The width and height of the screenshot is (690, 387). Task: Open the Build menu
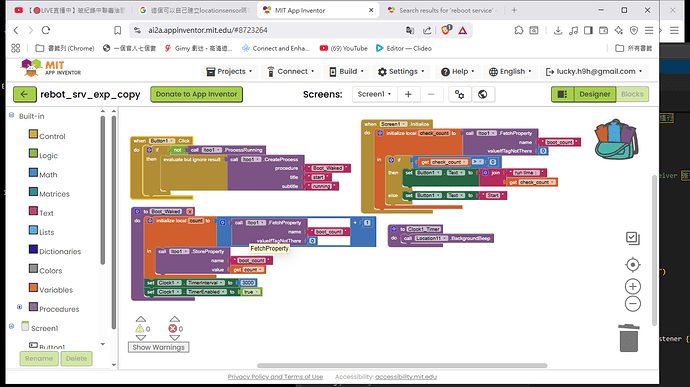347,71
